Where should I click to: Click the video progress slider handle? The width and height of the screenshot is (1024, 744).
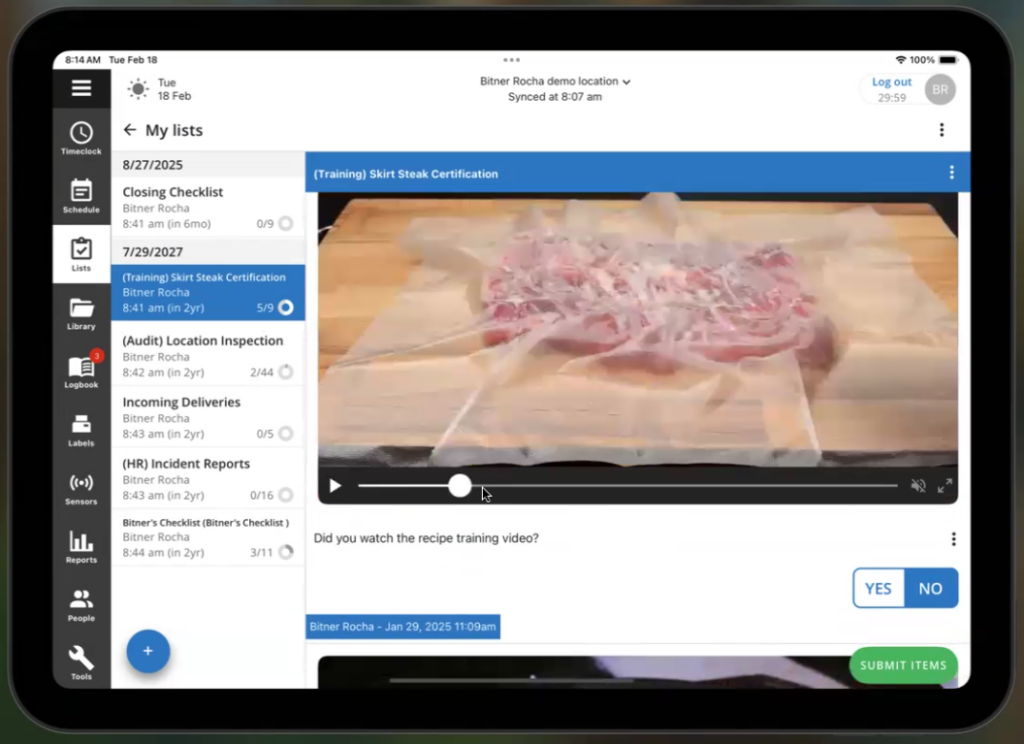click(x=460, y=485)
